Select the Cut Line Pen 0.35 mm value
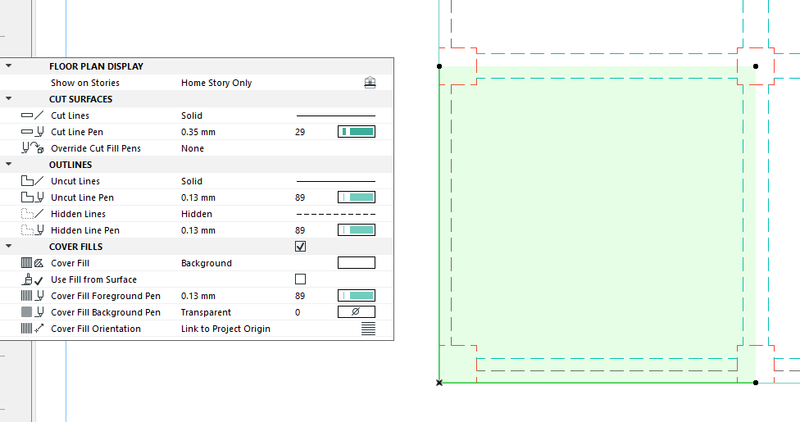800x422 pixels. click(x=198, y=132)
